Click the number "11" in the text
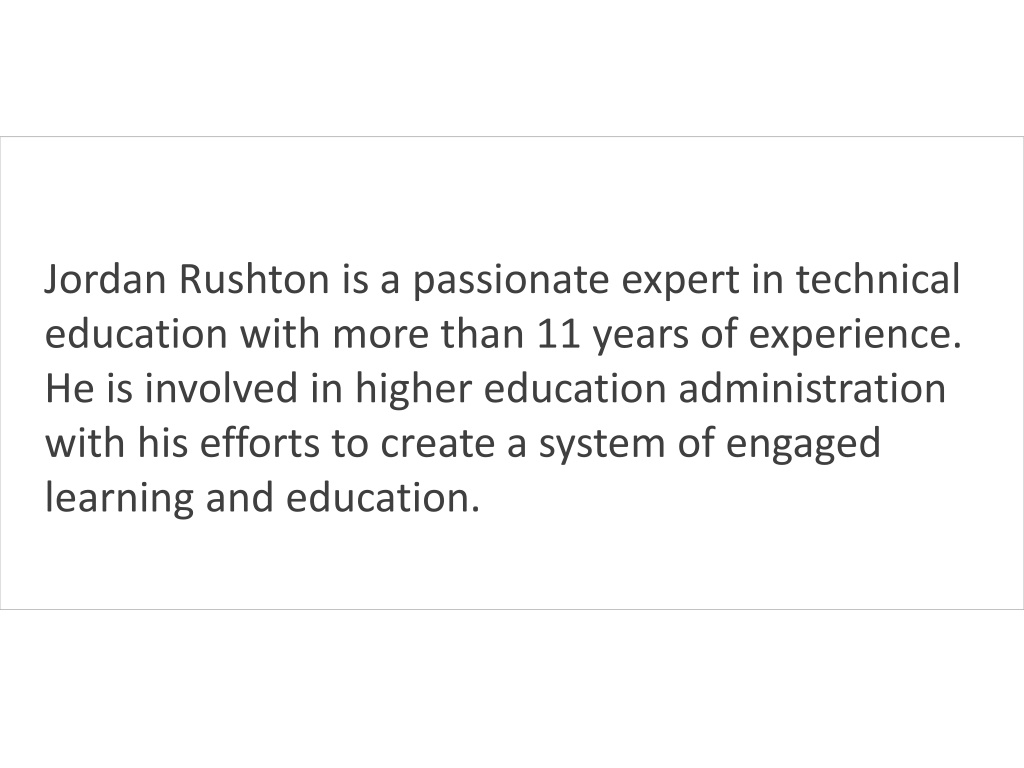 (x=558, y=334)
